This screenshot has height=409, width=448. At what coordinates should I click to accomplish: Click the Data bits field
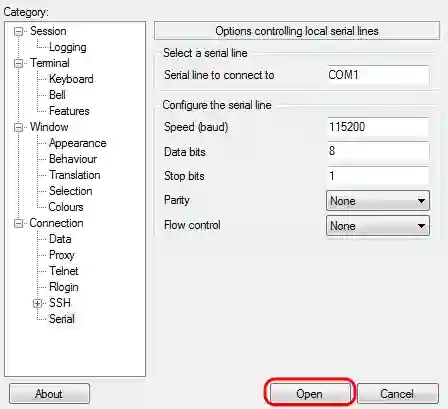378,152
